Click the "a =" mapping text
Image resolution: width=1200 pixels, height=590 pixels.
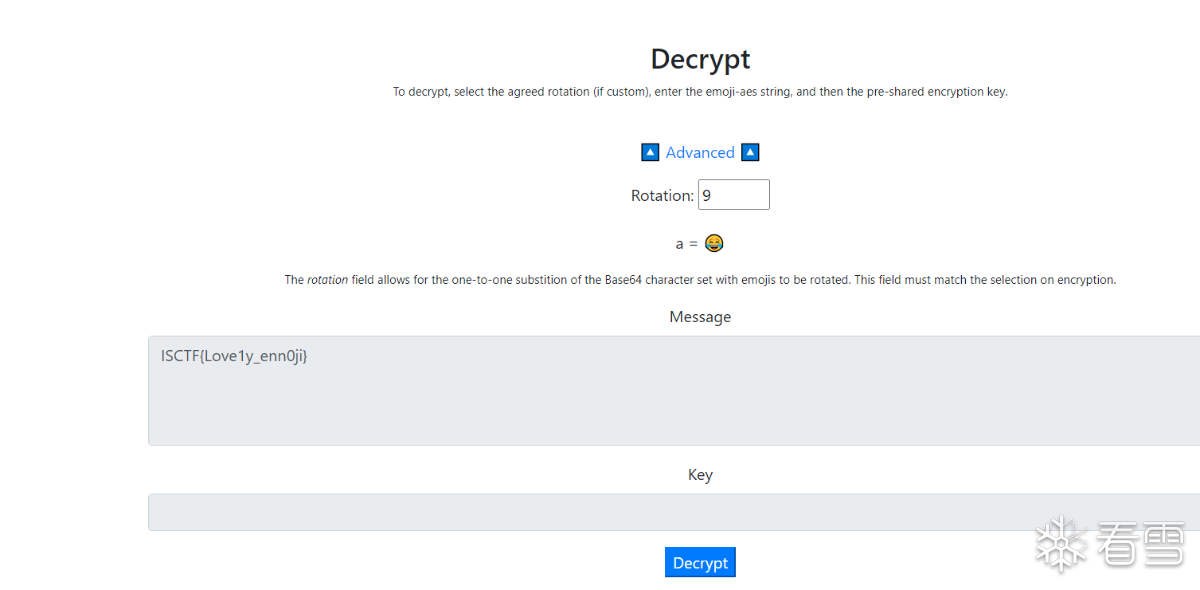[687, 244]
